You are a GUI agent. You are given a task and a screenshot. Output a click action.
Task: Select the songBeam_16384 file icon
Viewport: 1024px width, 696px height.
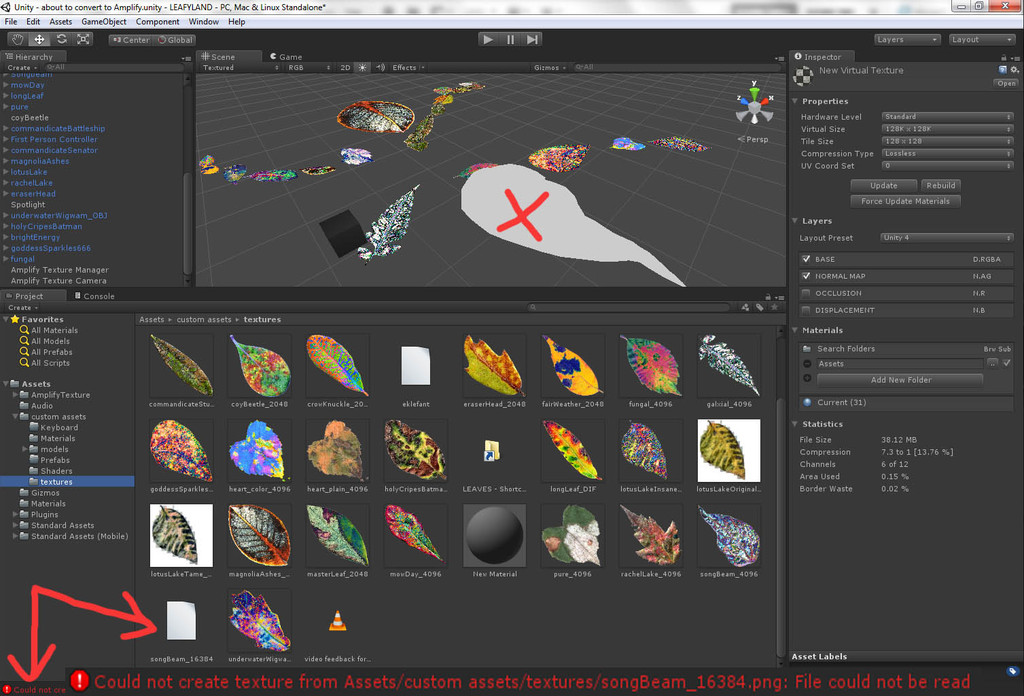(x=181, y=620)
